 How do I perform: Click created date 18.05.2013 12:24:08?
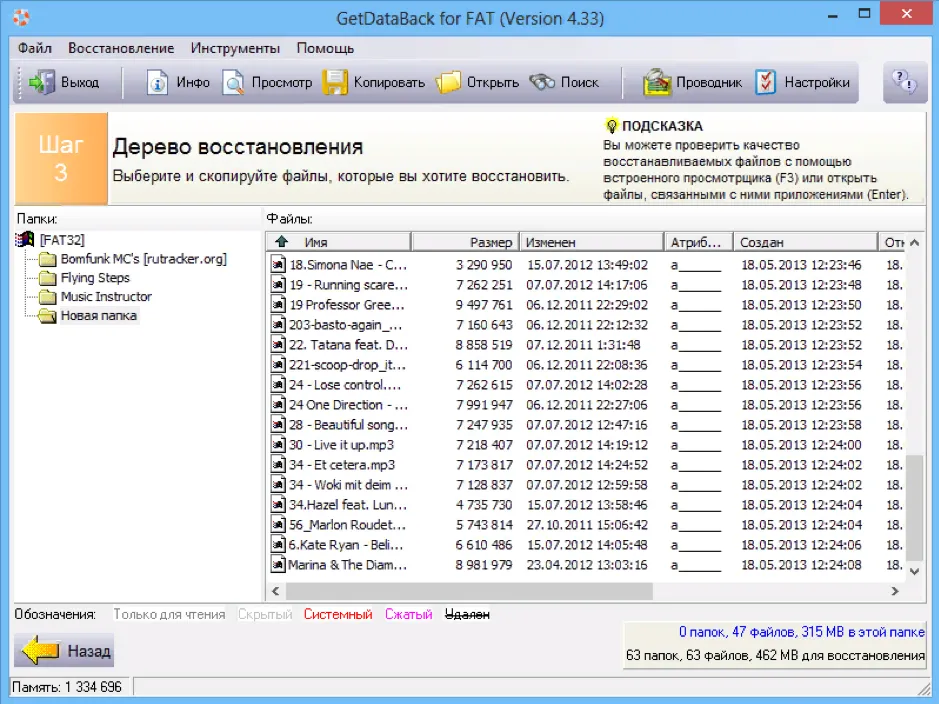coord(801,565)
